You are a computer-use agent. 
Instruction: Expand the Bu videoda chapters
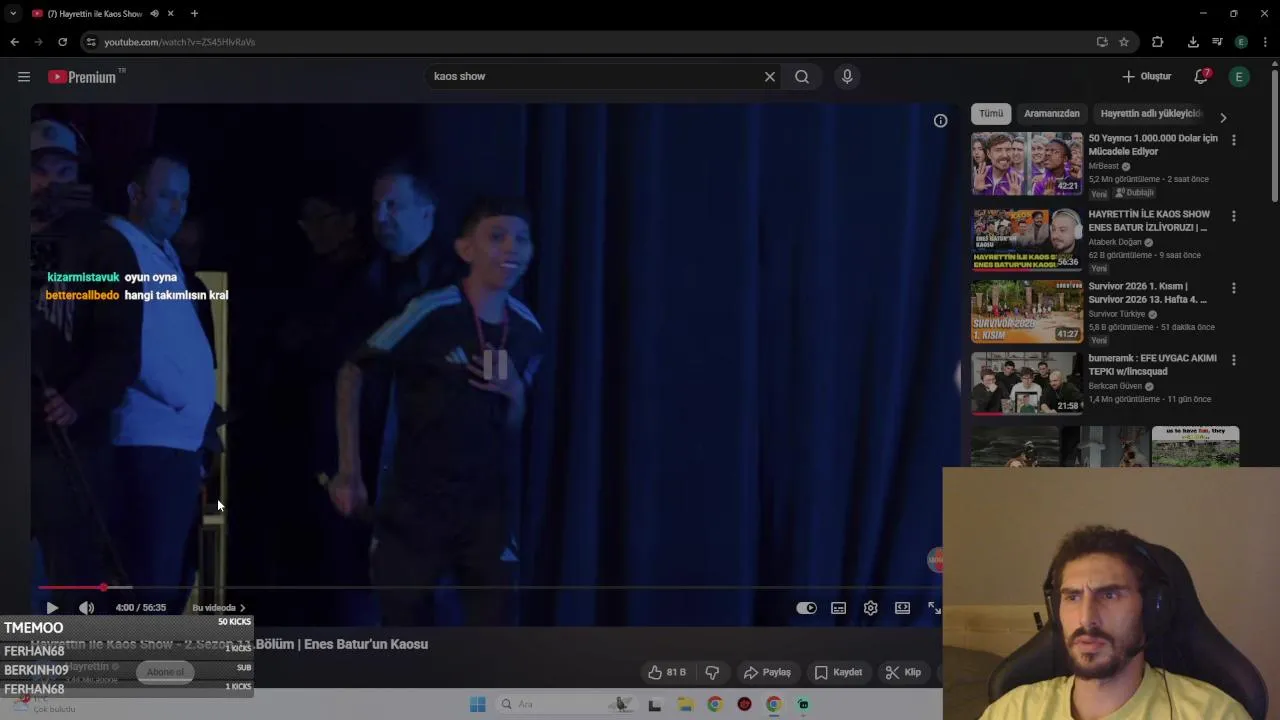click(218, 608)
